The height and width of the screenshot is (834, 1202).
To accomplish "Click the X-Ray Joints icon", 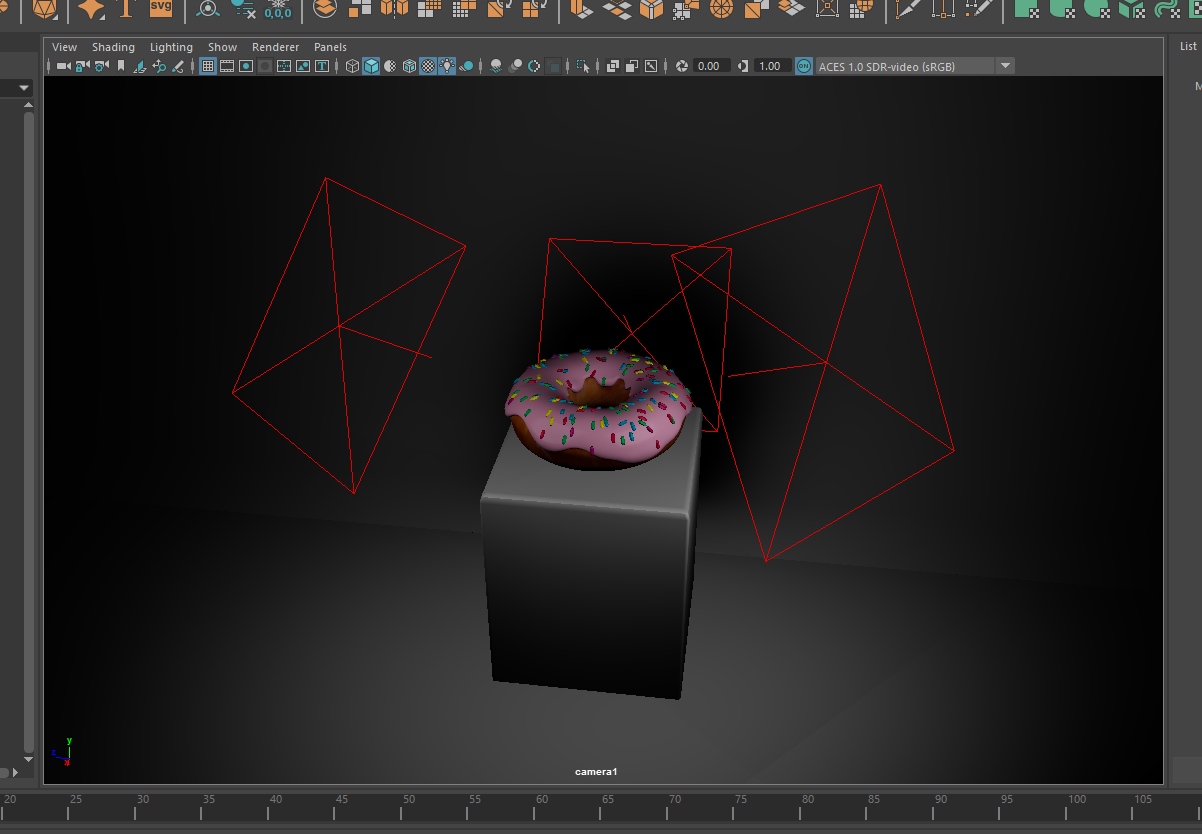I will click(x=651, y=66).
